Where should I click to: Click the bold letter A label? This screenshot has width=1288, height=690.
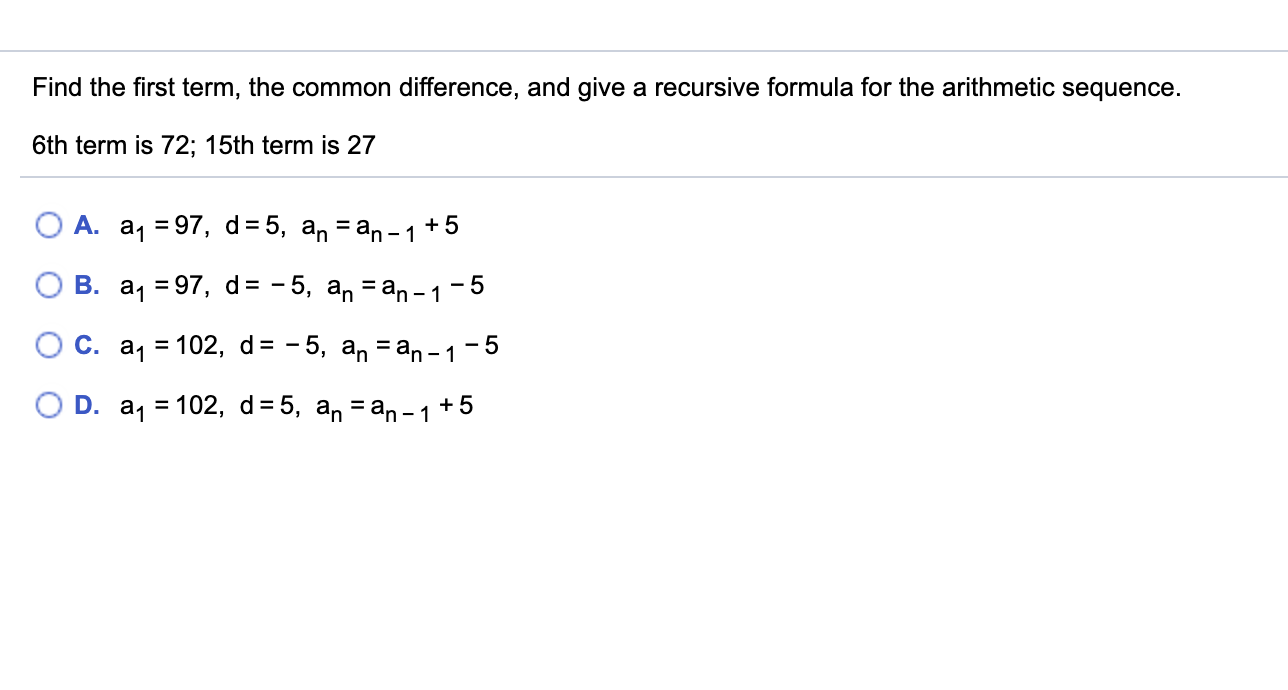tap(86, 225)
